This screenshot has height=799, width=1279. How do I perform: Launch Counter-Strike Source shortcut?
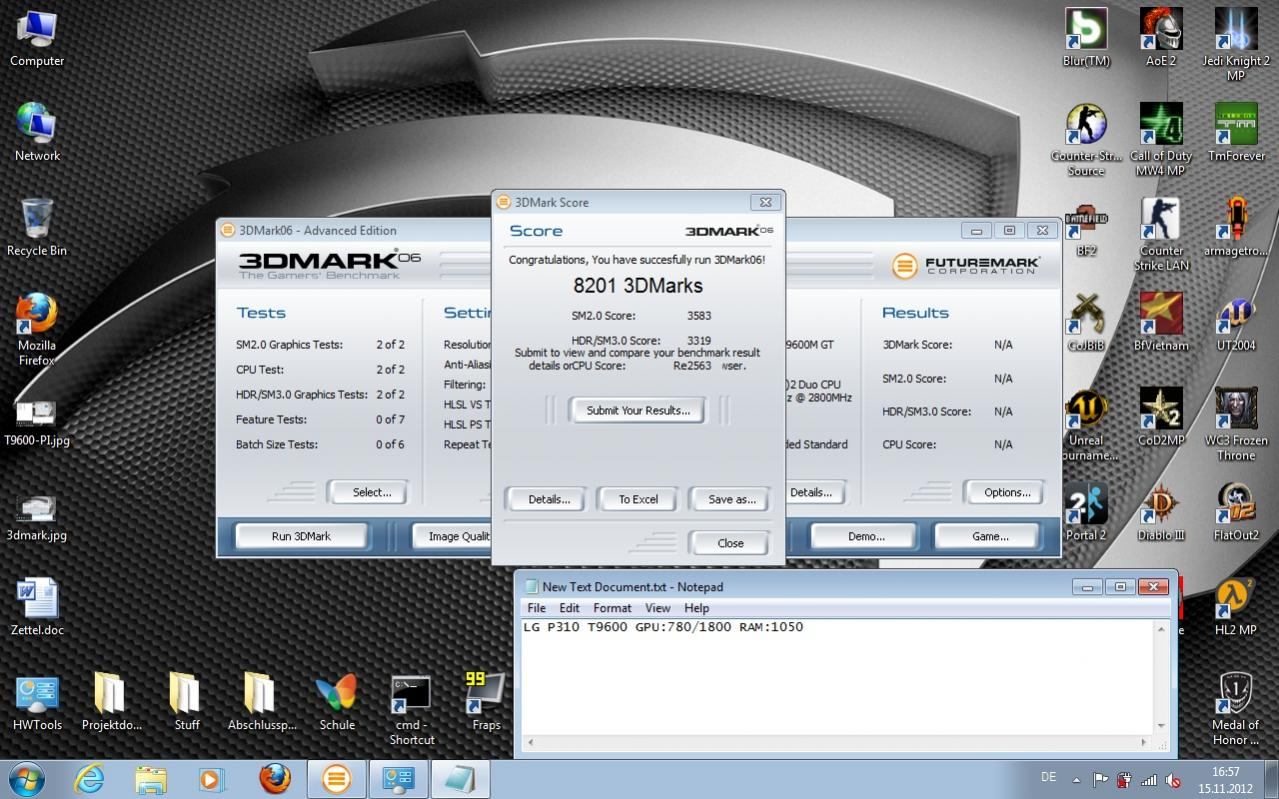pyautogui.click(x=1086, y=140)
